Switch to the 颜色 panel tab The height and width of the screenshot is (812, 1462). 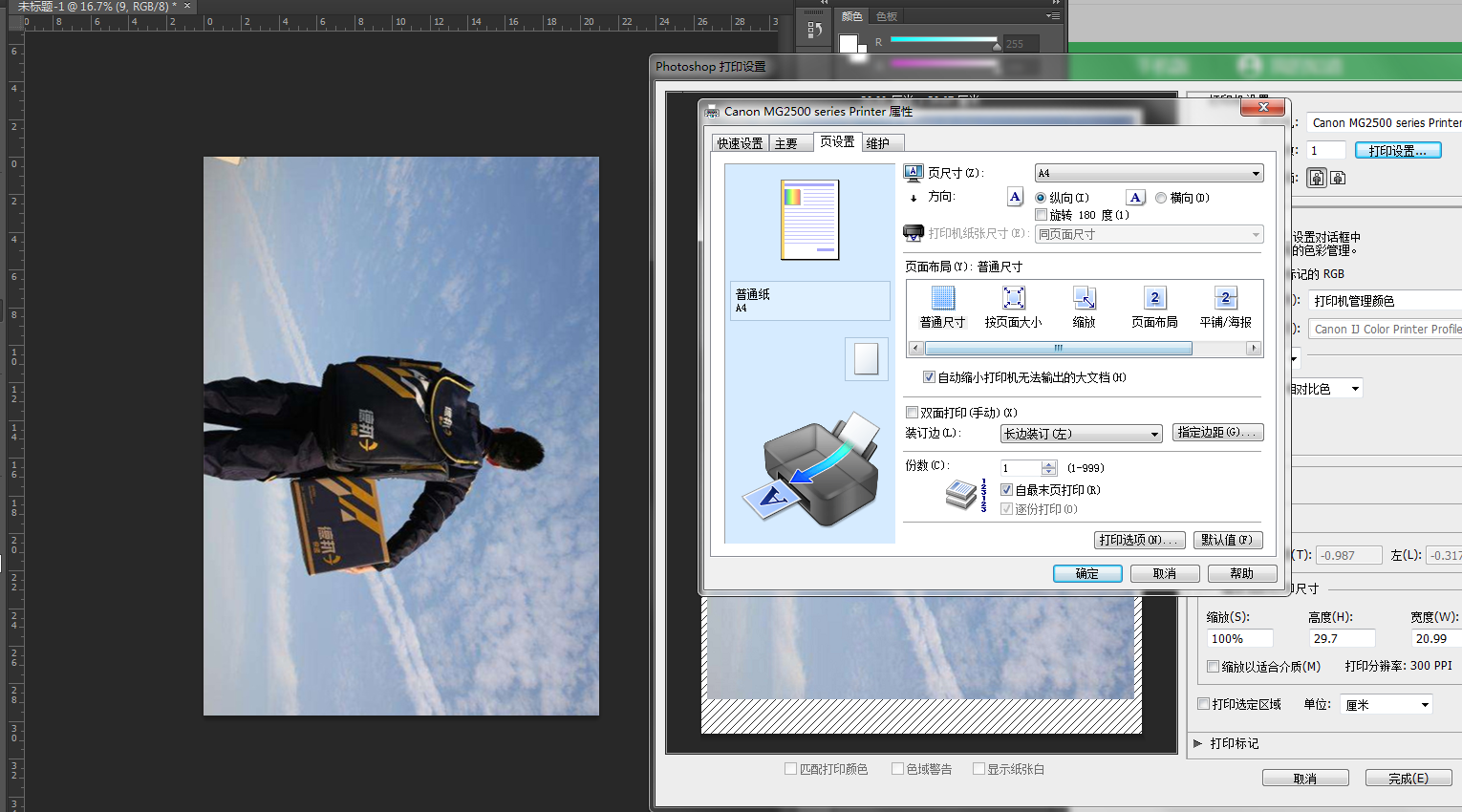851,16
